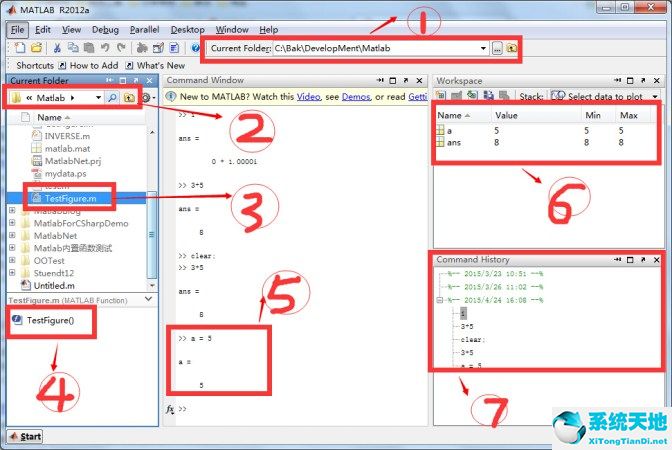This screenshot has height=450, width=672.
Task: Click the Shortcuts label in toolbar
Action: tap(35, 66)
